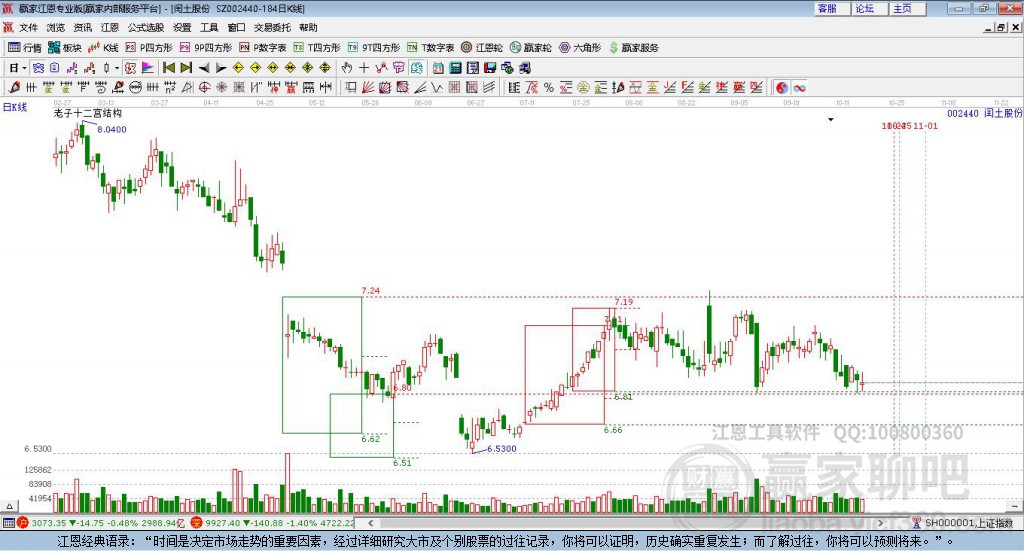The image size is (1024, 551).
Task: Click right arrow of horizontal chart scrollbar
Action: pyautogui.click(x=880, y=523)
